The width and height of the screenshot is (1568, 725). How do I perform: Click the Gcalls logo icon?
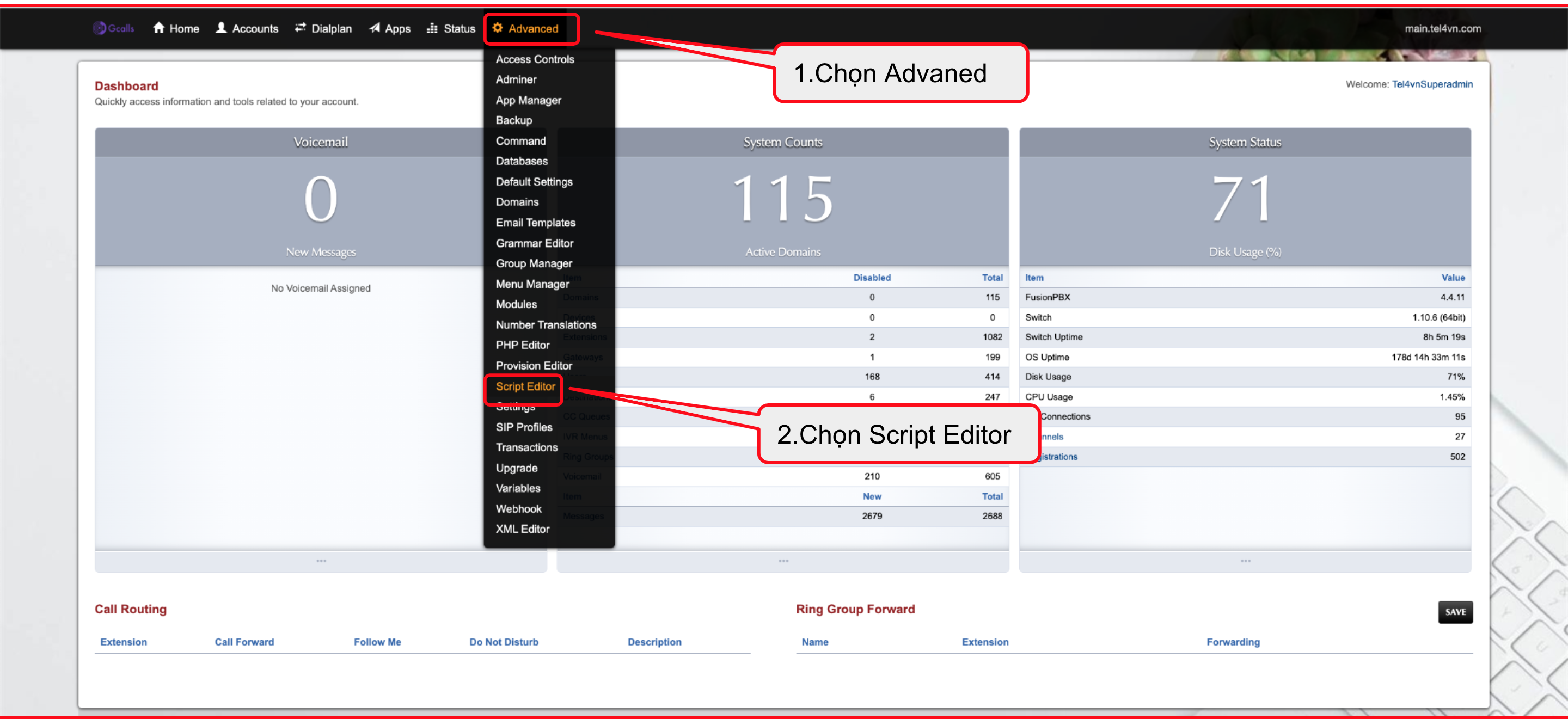99,28
